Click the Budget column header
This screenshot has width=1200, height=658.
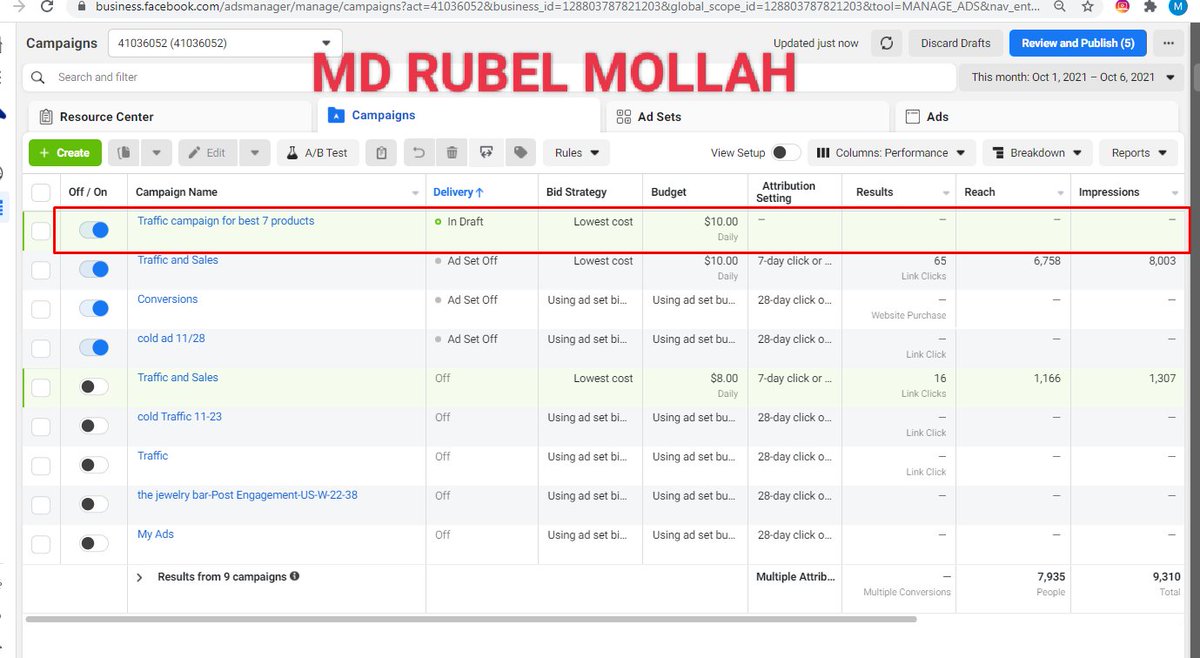coord(669,192)
